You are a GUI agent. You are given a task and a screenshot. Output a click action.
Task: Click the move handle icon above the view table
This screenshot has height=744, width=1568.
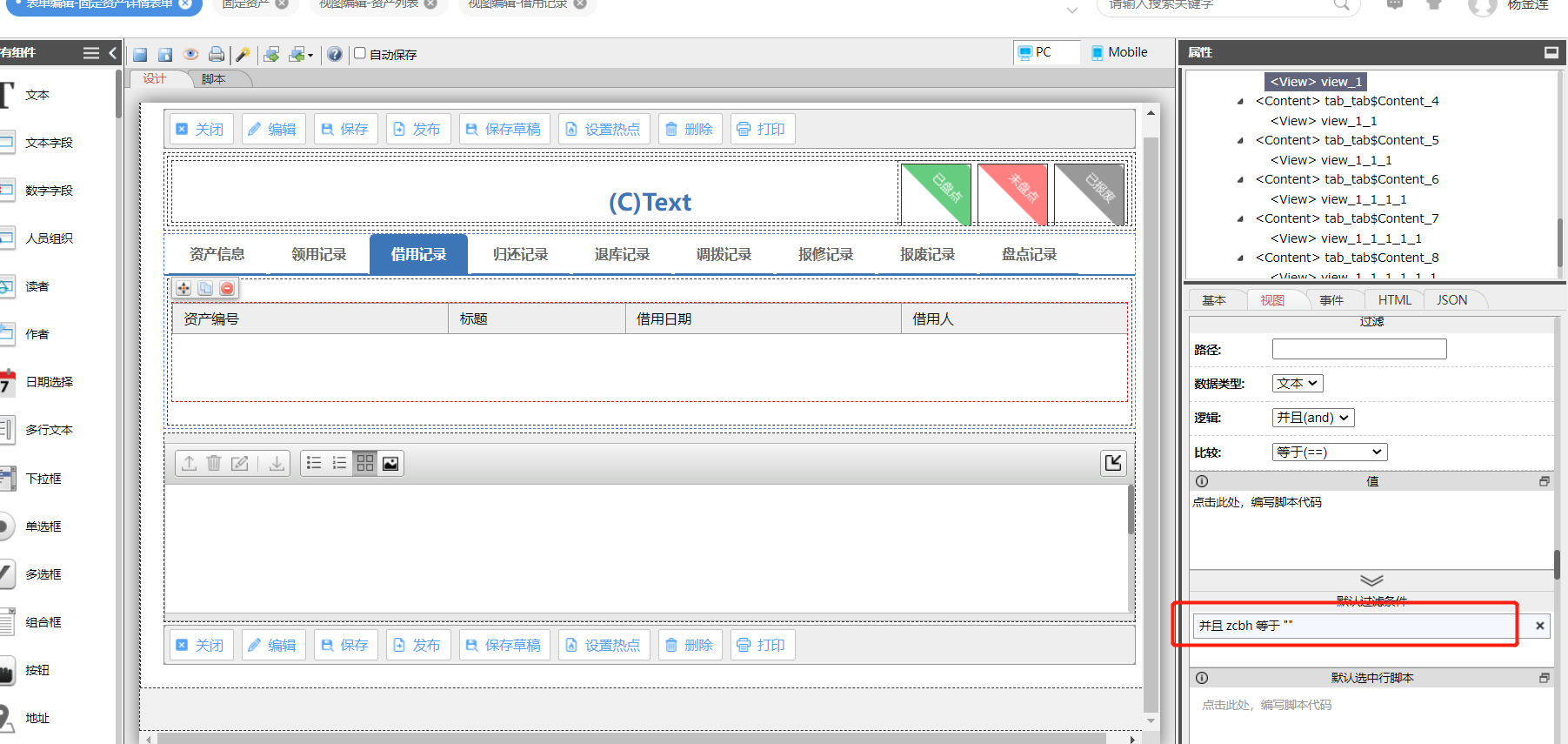pos(183,288)
